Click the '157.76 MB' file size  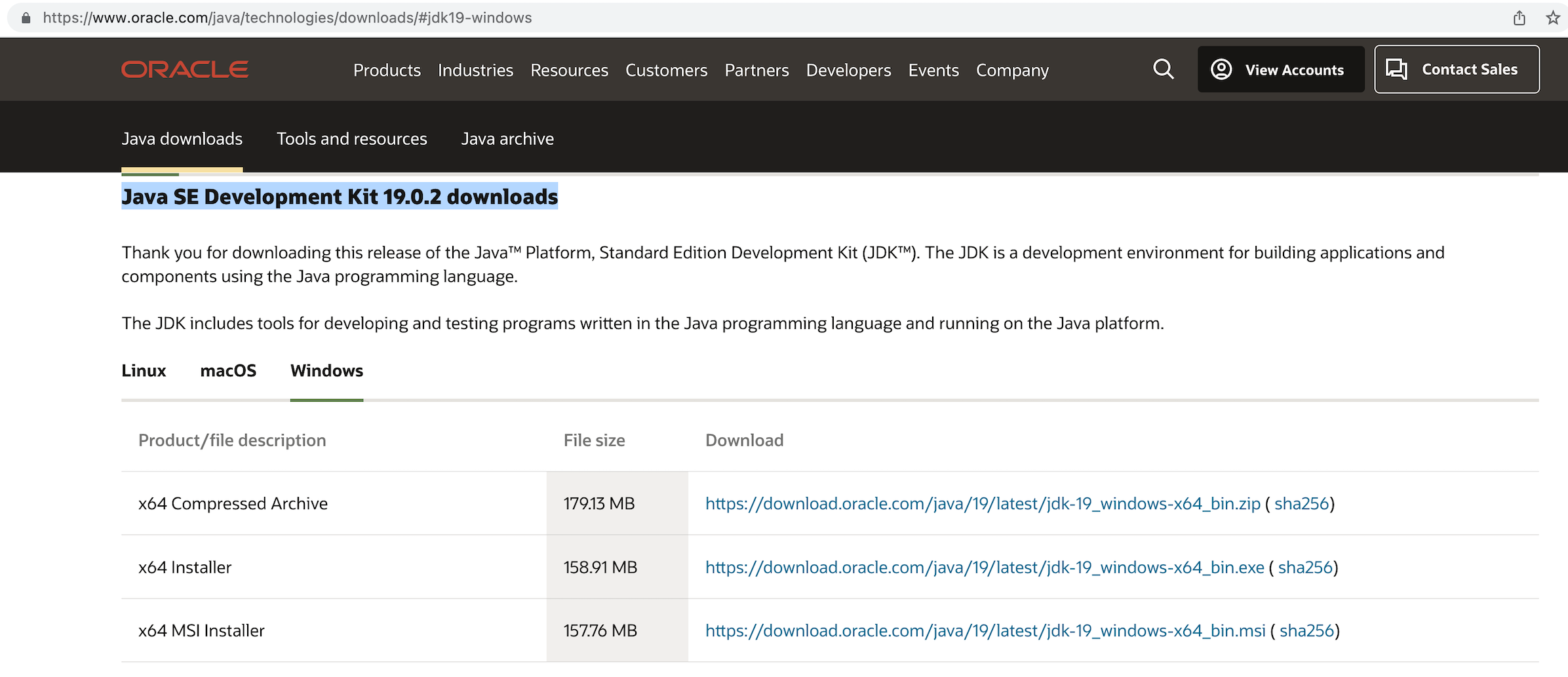tap(600, 630)
